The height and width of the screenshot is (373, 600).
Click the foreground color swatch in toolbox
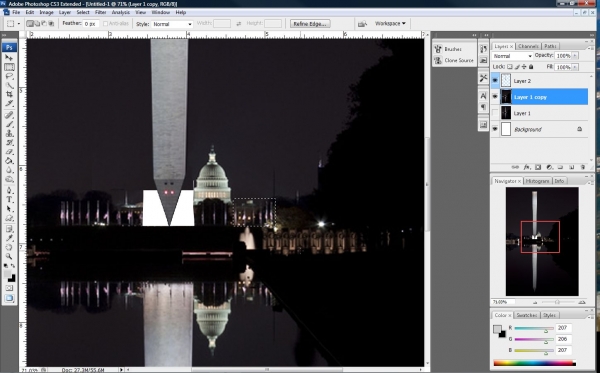(7, 274)
